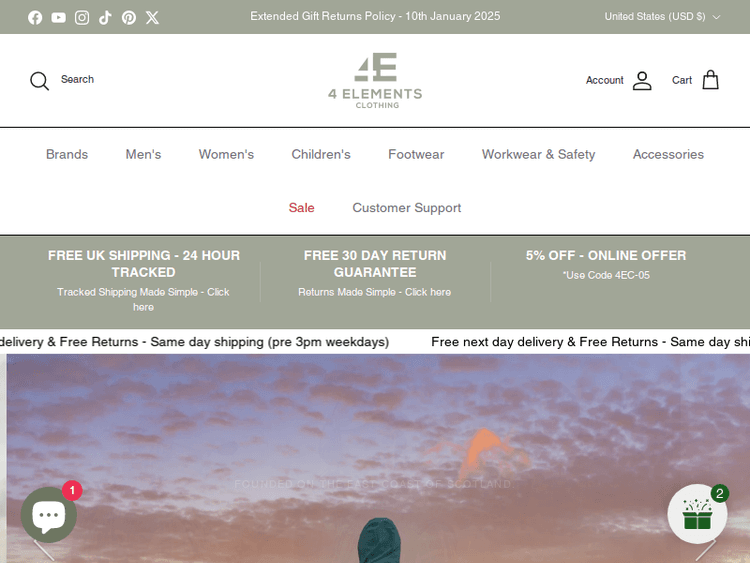Viewport: 750px width, 563px height.
Task: Open the Pinterest icon link
Action: (x=129, y=18)
